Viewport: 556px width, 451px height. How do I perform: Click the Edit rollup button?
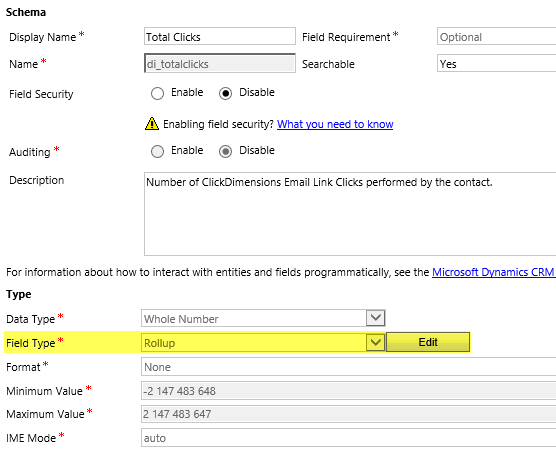pyautogui.click(x=428, y=342)
